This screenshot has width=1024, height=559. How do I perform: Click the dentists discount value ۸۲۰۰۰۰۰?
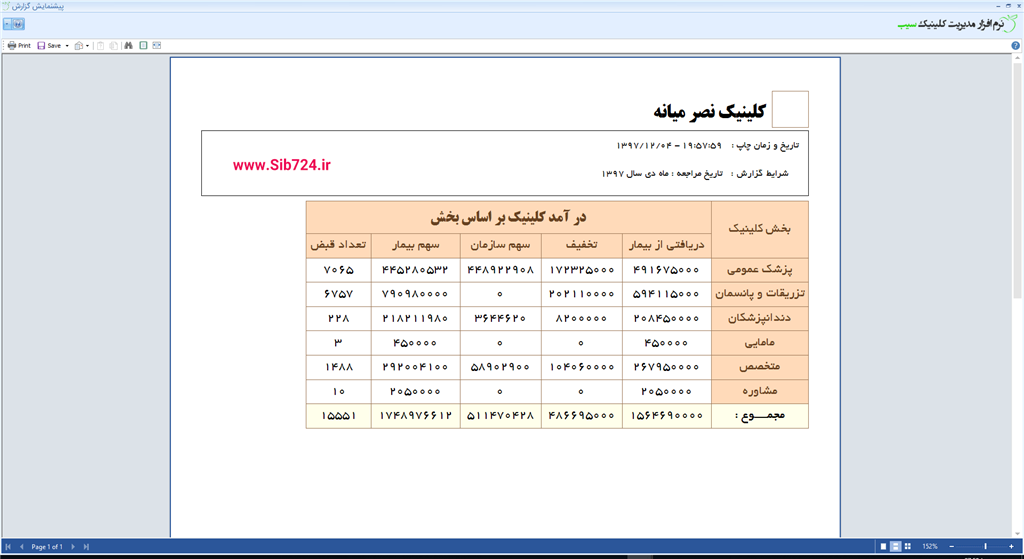coord(581,318)
